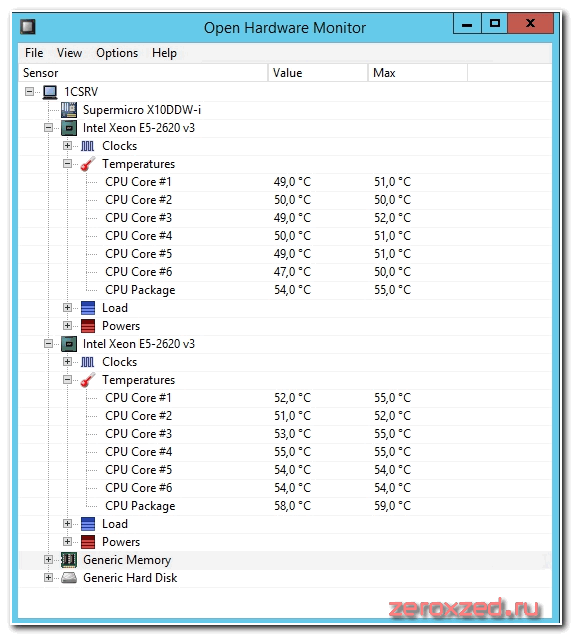This screenshot has height=636, width=573.
Task: Select the Generic Hard Disk label
Action: (130, 578)
